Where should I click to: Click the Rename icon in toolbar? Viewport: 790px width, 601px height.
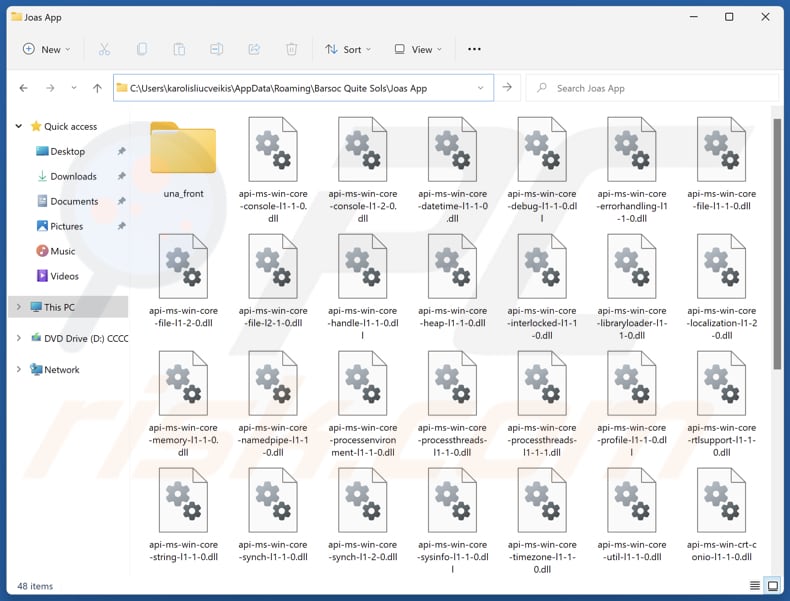pyautogui.click(x=217, y=49)
